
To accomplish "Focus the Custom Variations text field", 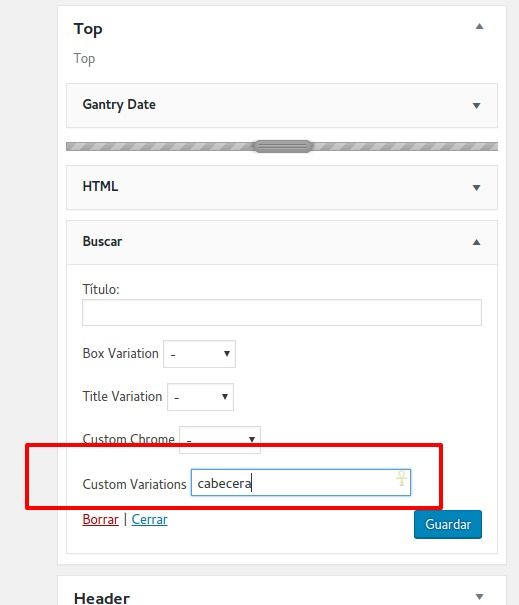I will [x=301, y=483].
